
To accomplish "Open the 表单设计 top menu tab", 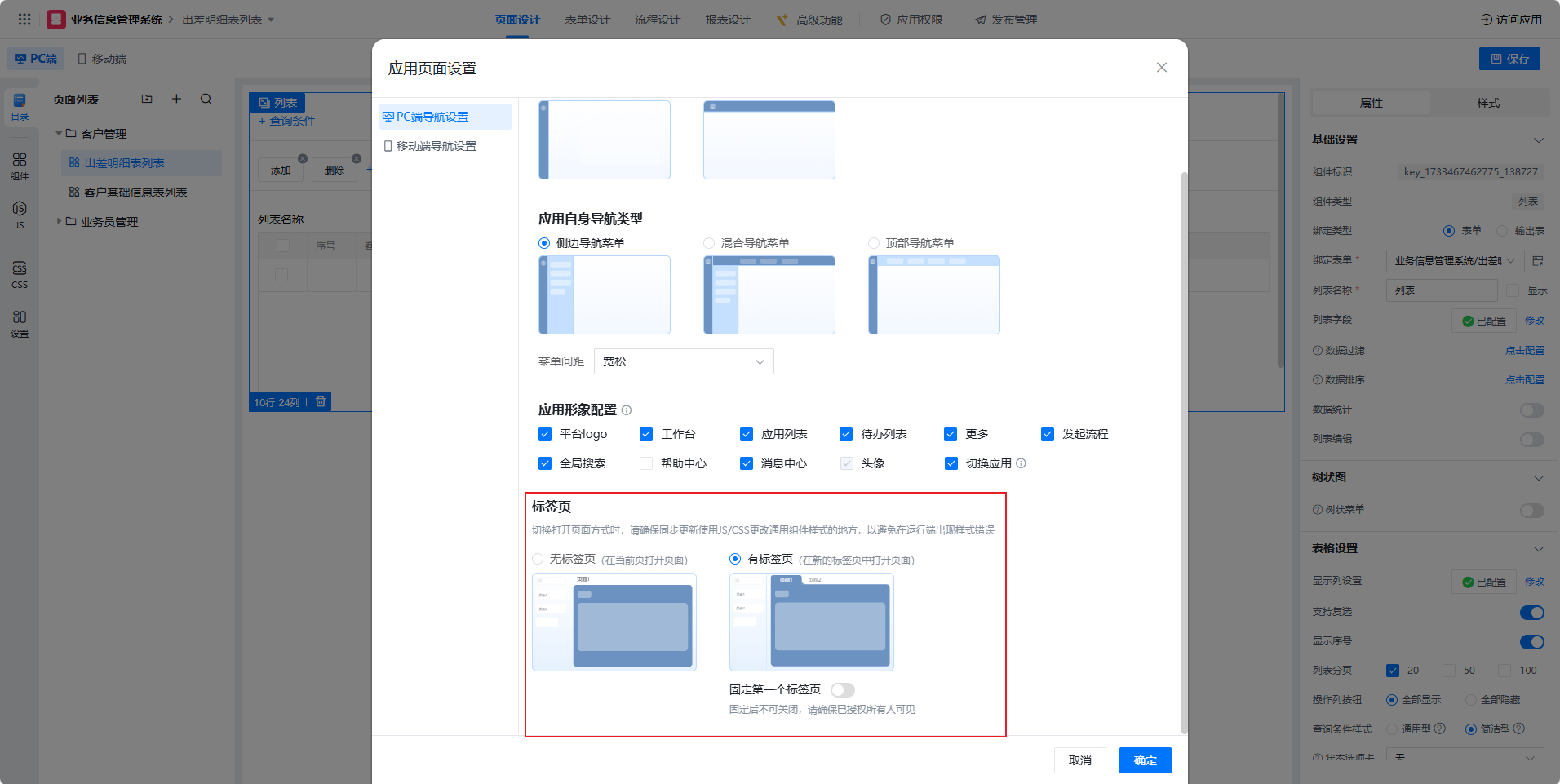I will (x=587, y=20).
